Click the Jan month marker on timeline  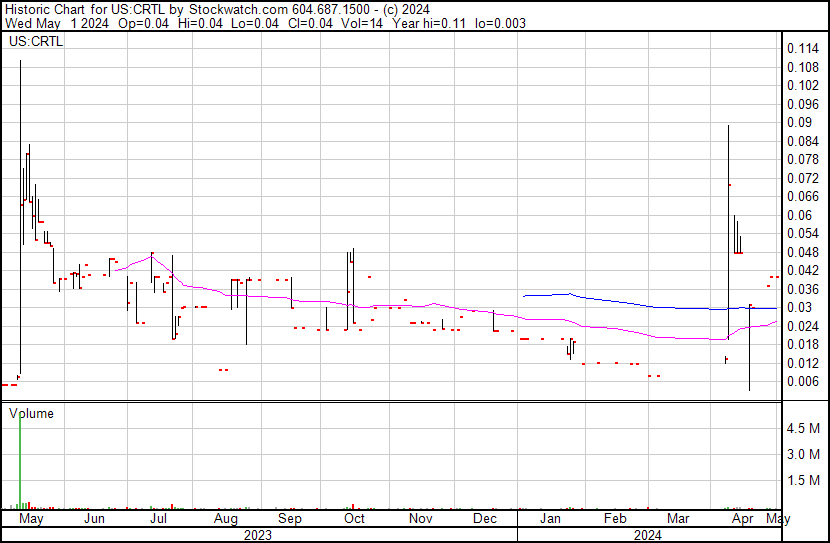[550, 519]
